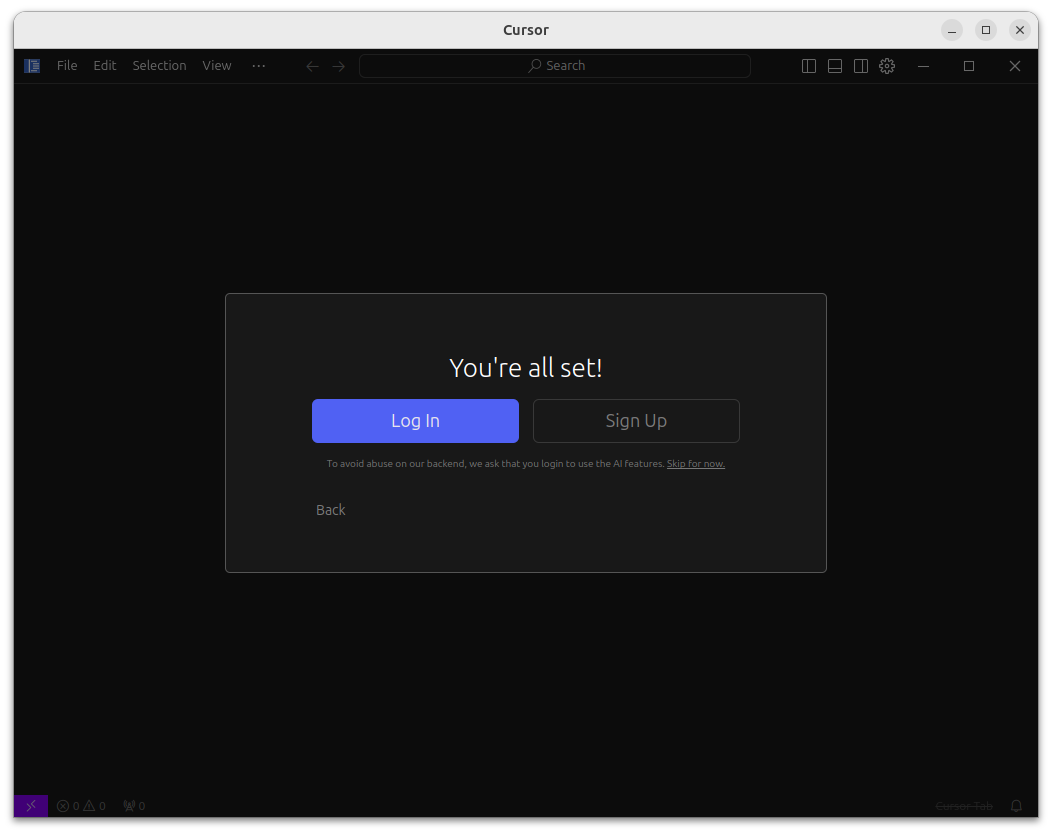1052x834 pixels.
Task: Open the File menu
Action: coord(67,66)
